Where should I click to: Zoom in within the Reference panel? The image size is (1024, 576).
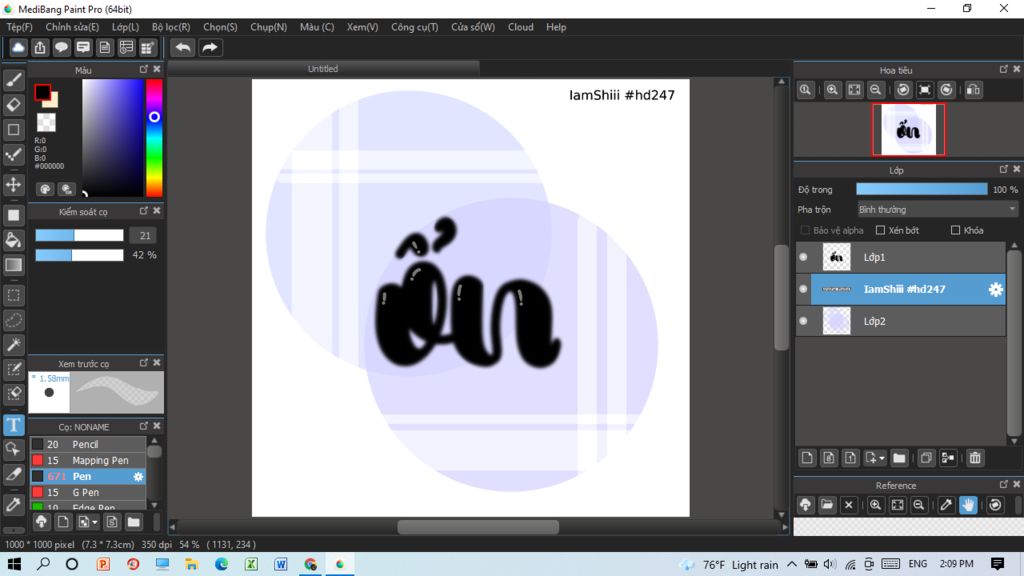[875, 505]
